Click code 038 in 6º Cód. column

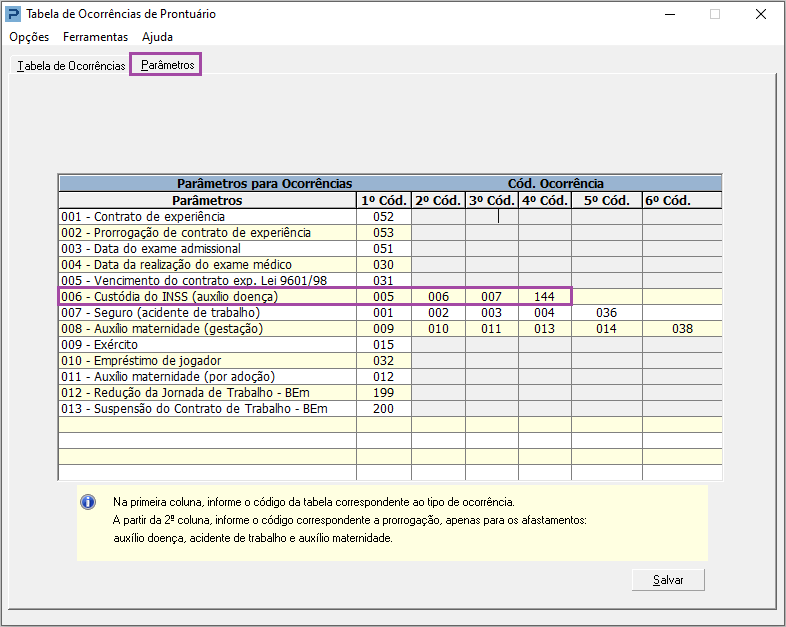coord(681,329)
